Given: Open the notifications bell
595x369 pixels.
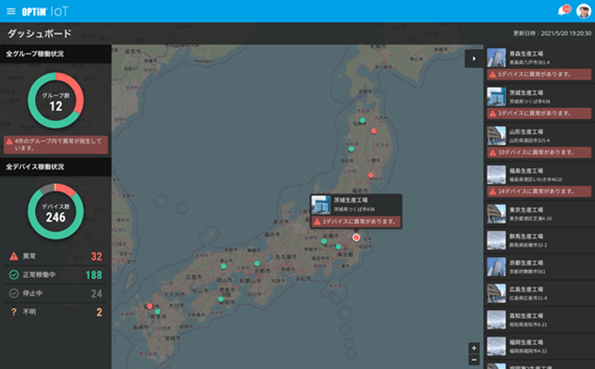Looking at the screenshot, I should tap(563, 11).
